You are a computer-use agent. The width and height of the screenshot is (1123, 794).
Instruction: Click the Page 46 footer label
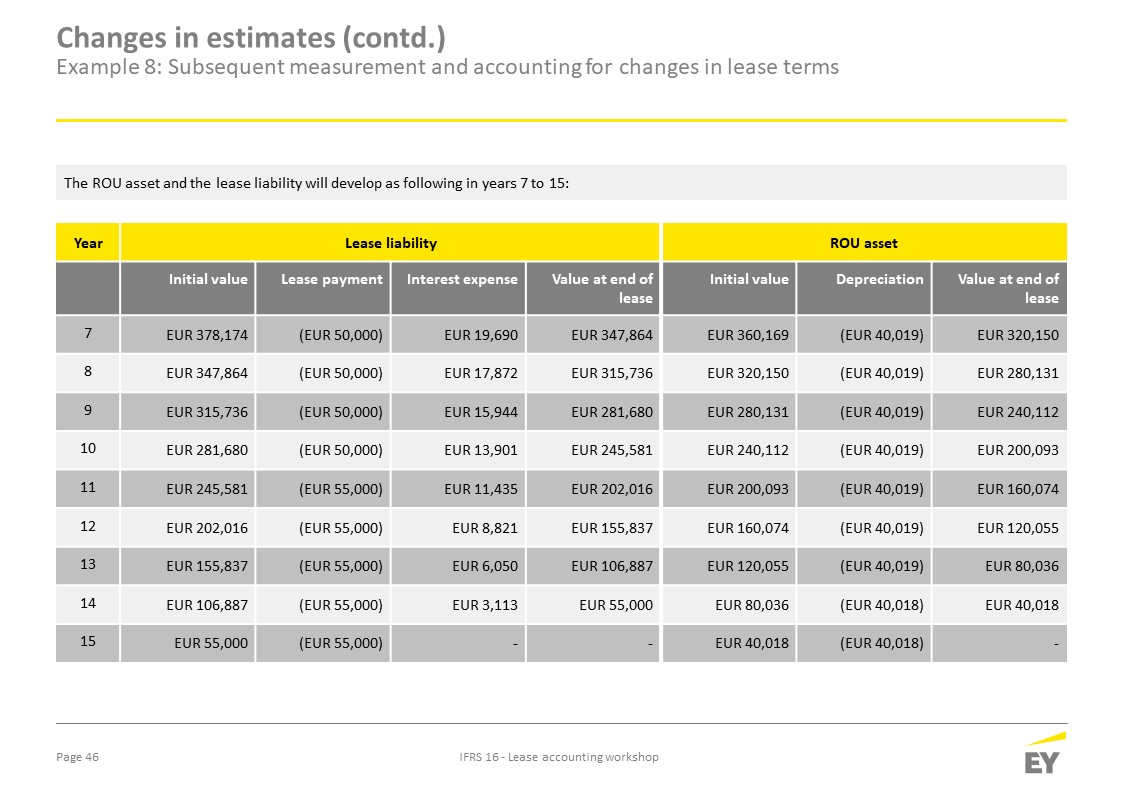77,757
